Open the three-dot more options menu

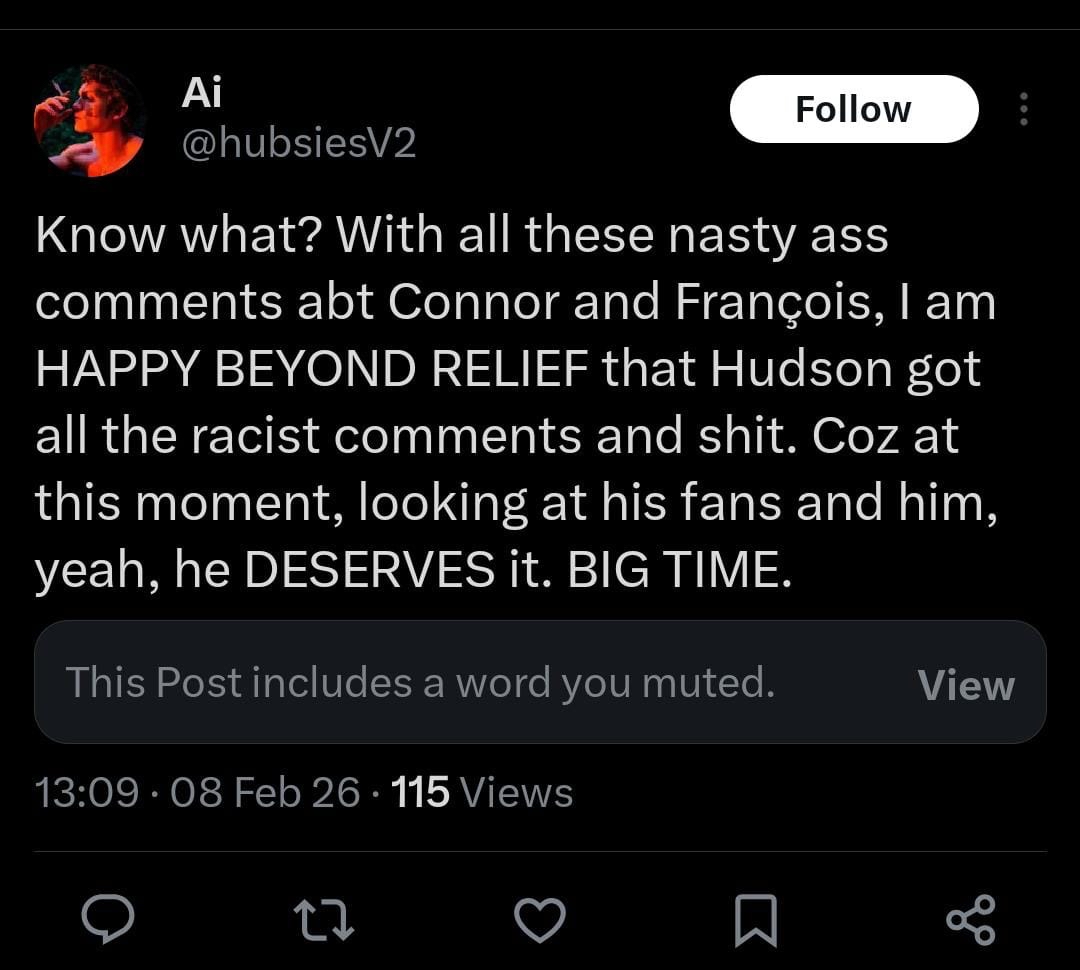point(1023,110)
